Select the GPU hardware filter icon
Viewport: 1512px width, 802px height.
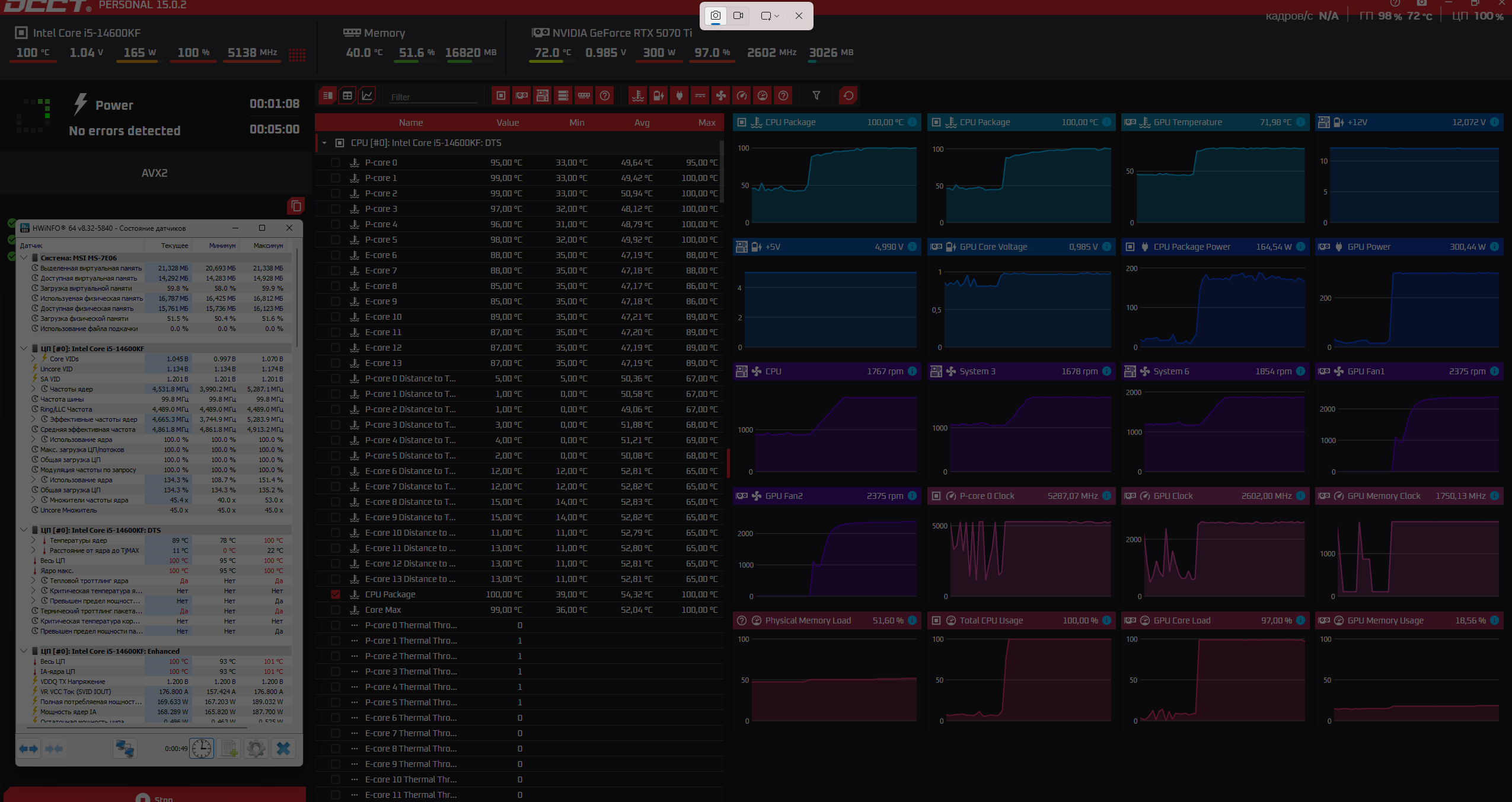522,96
